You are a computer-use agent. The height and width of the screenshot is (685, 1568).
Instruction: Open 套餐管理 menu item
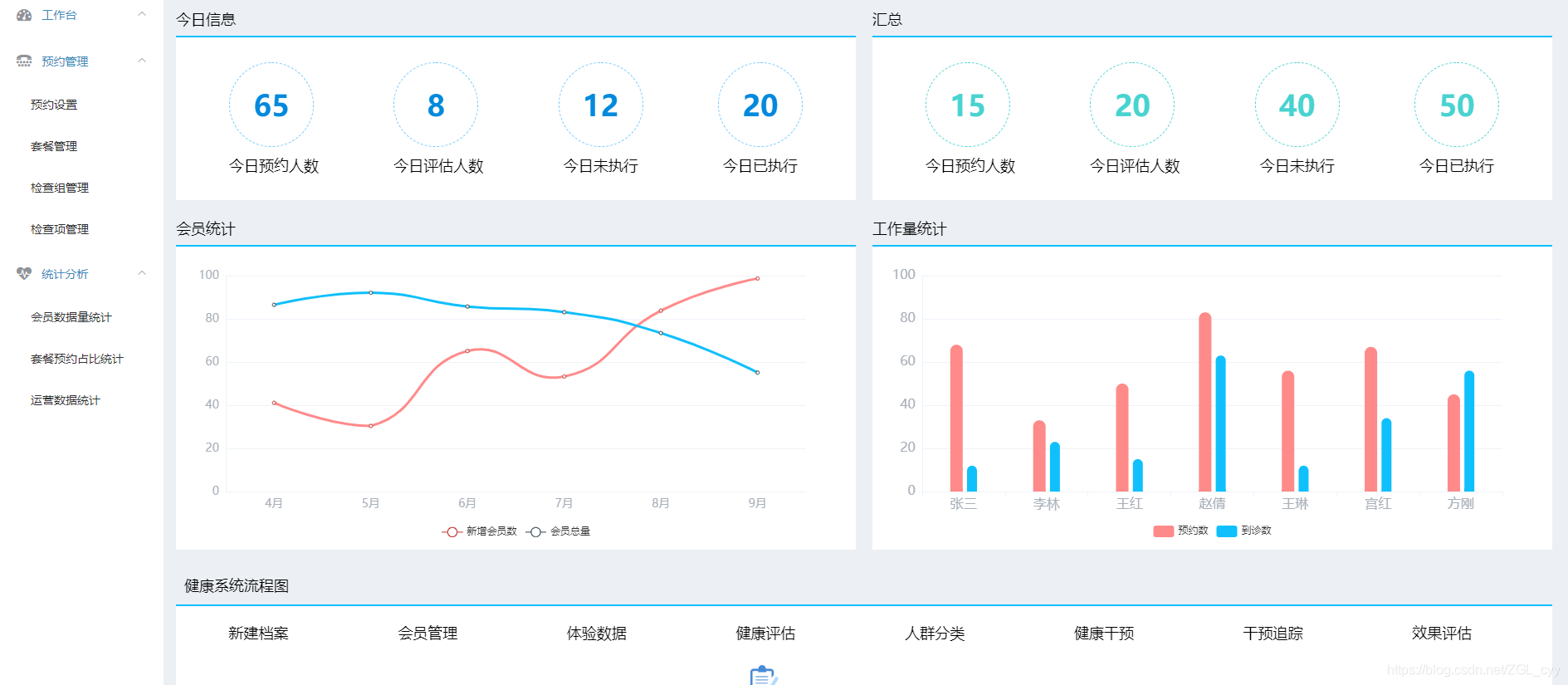pos(54,146)
